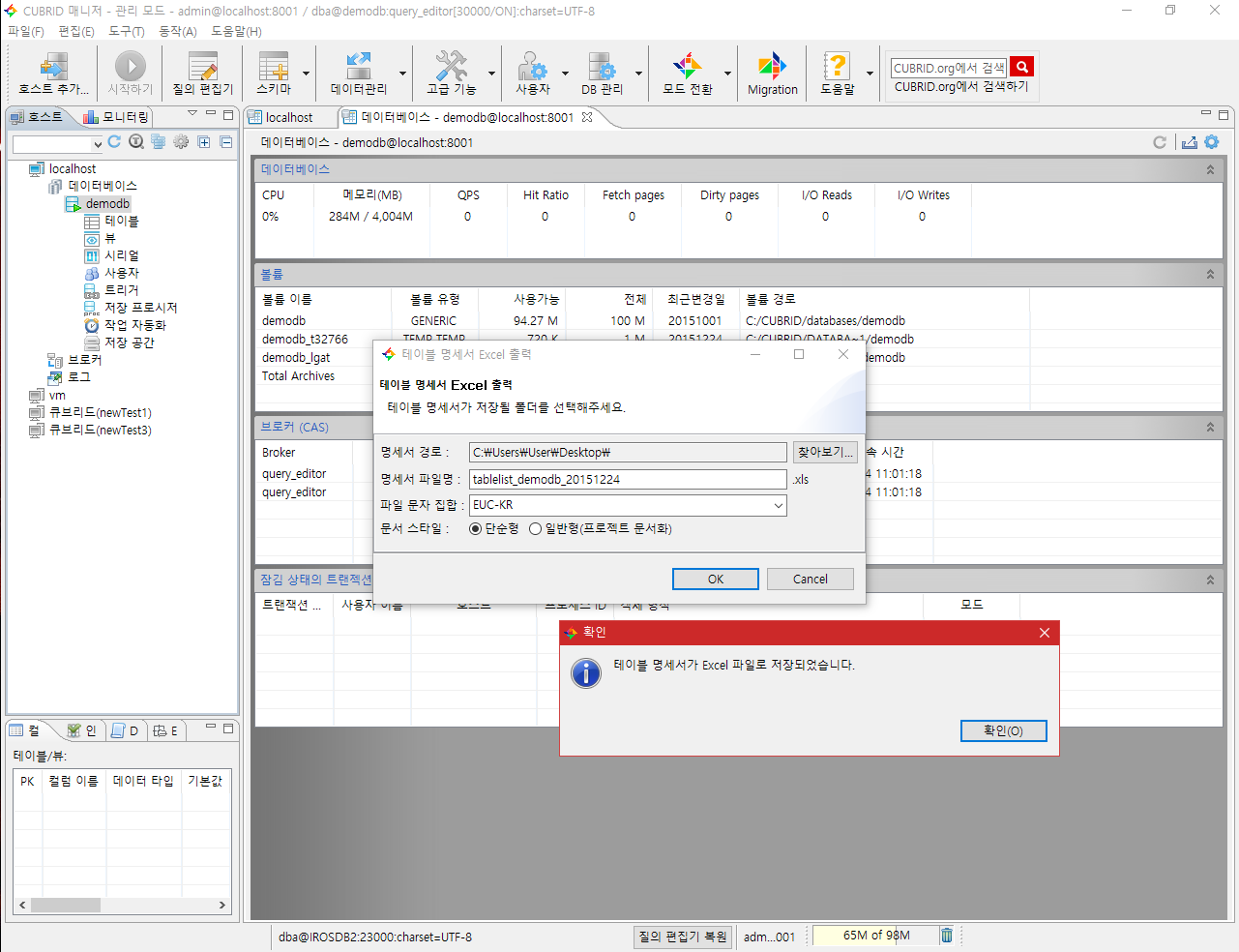This screenshot has height=952, width=1239.
Task: Click 확인(O) in the confirmation dialog
Action: 1004,730
